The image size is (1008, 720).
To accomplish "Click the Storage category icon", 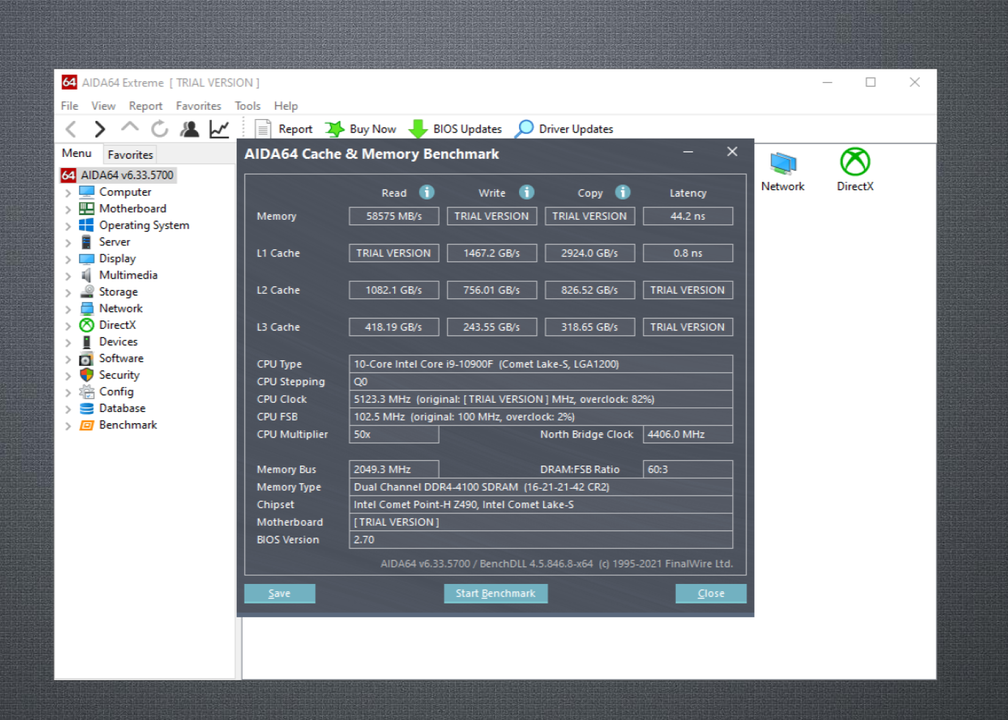I will (88, 291).
